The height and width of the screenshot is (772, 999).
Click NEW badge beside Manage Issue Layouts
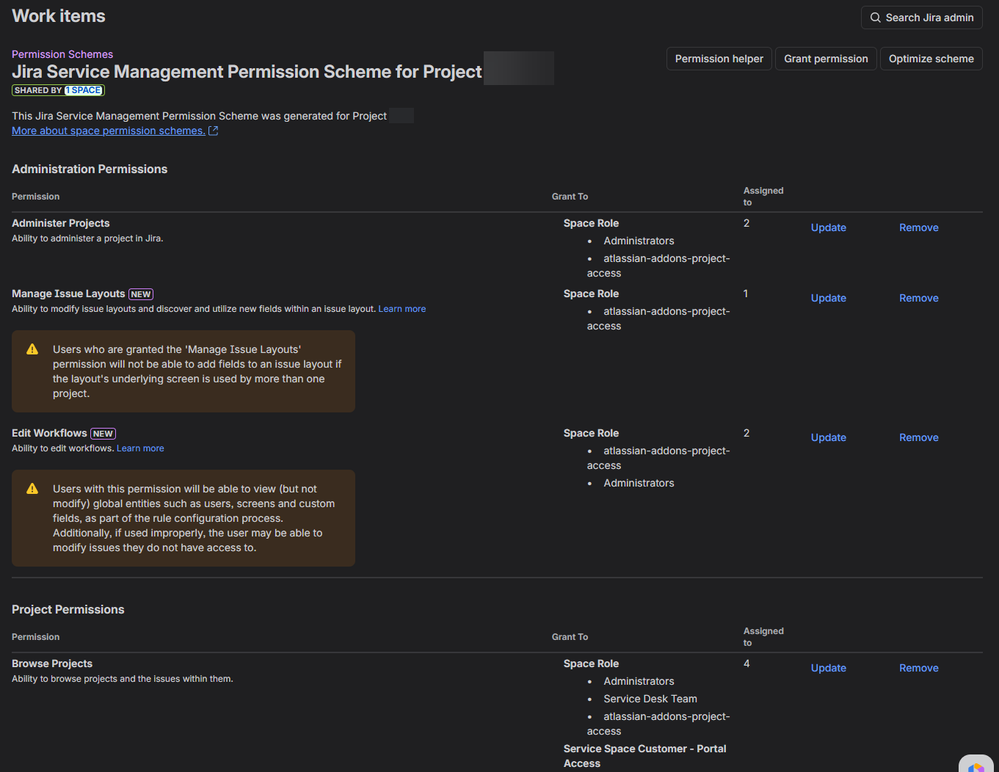coord(141,294)
